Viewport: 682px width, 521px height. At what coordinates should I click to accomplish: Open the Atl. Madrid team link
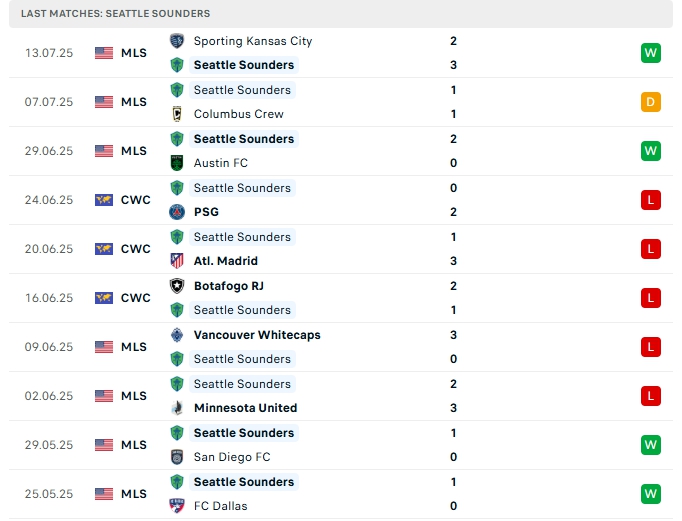click(x=225, y=261)
